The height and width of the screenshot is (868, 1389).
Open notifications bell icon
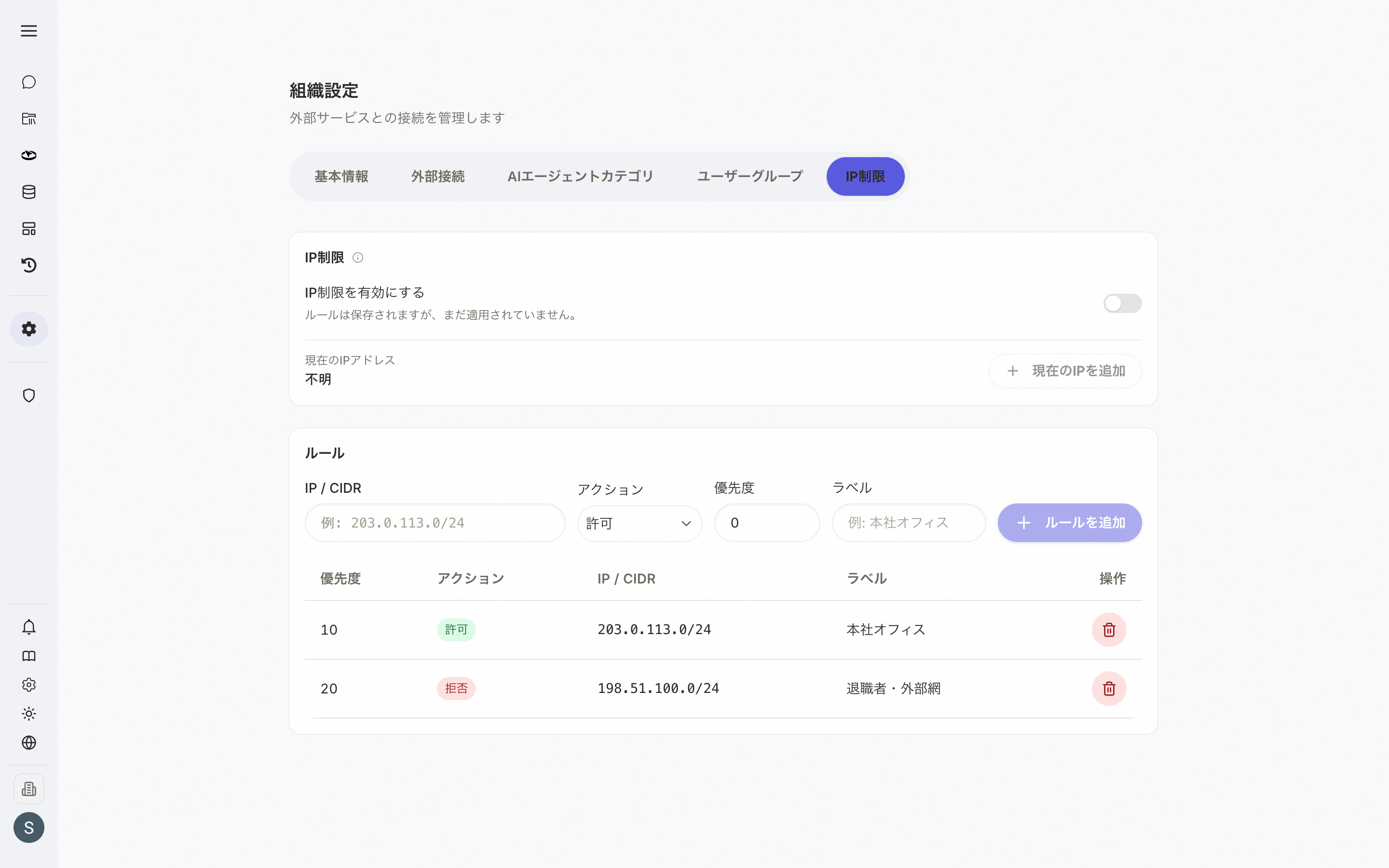click(x=29, y=627)
